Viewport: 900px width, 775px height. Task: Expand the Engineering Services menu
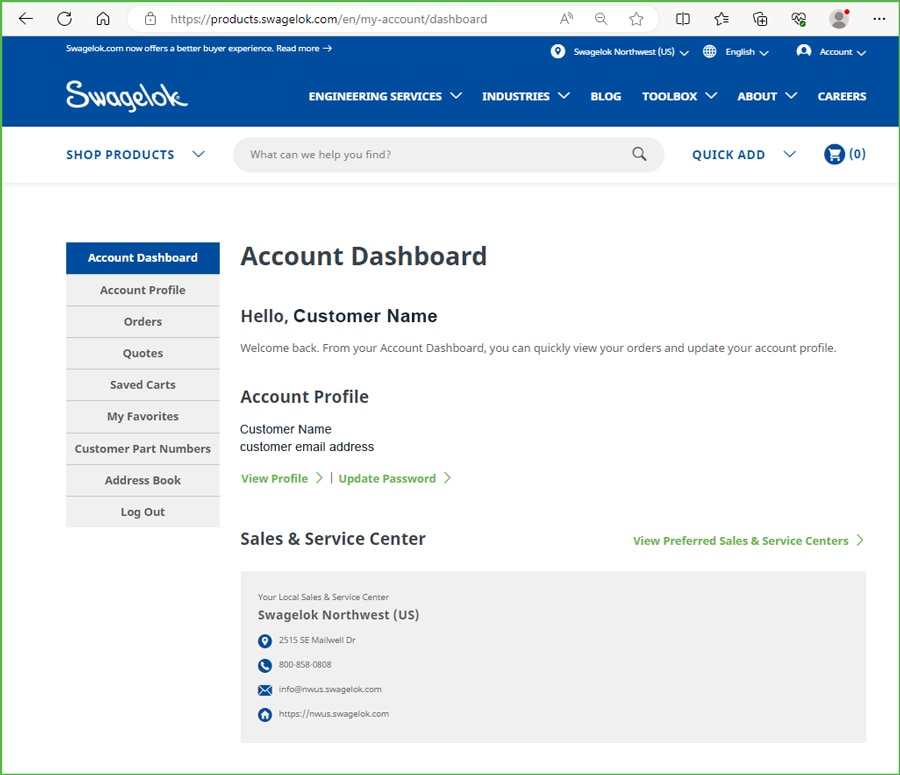[x=385, y=96]
